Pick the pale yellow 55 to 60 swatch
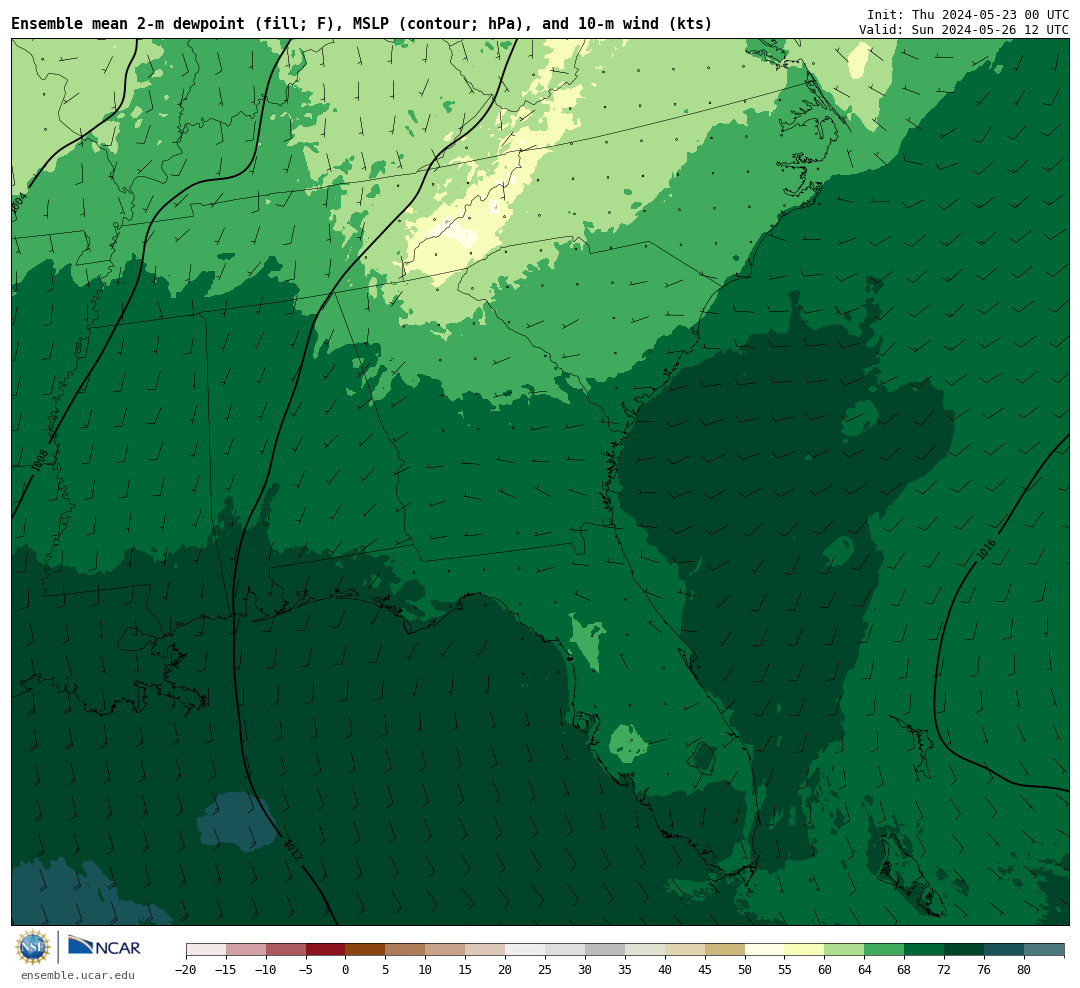1080x988 pixels. pos(804,950)
